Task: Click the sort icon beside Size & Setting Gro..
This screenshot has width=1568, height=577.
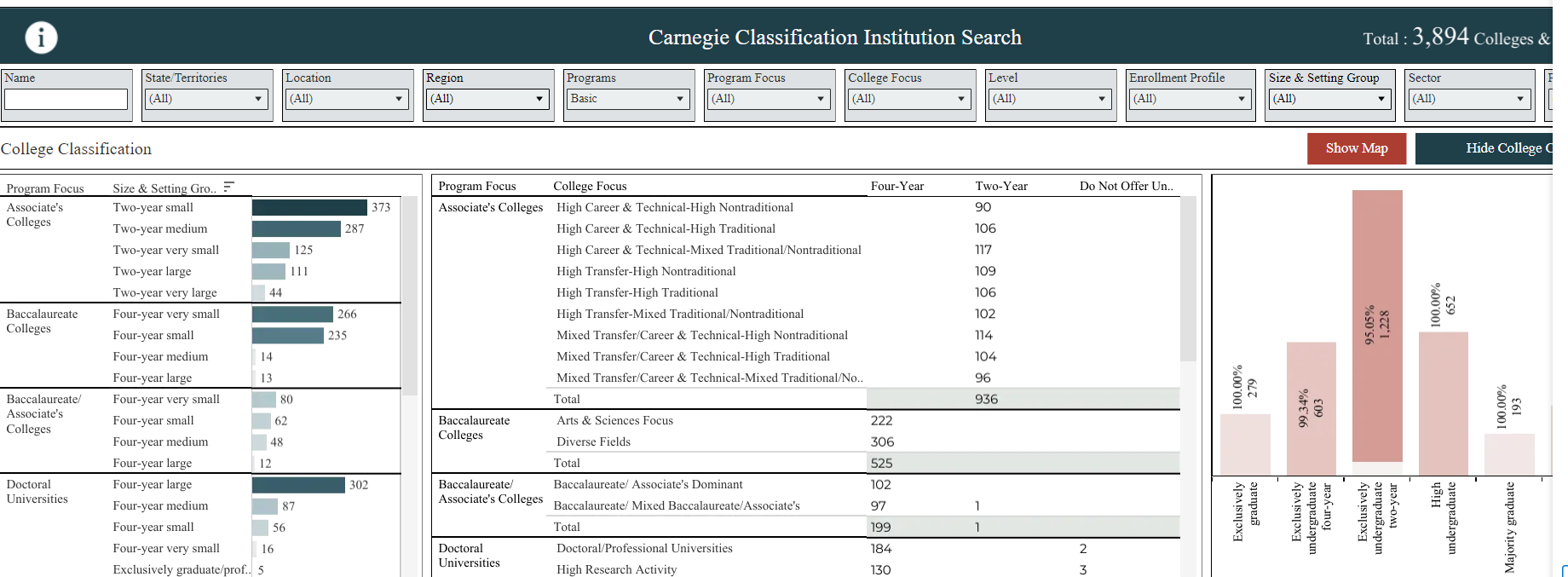Action: [x=228, y=187]
